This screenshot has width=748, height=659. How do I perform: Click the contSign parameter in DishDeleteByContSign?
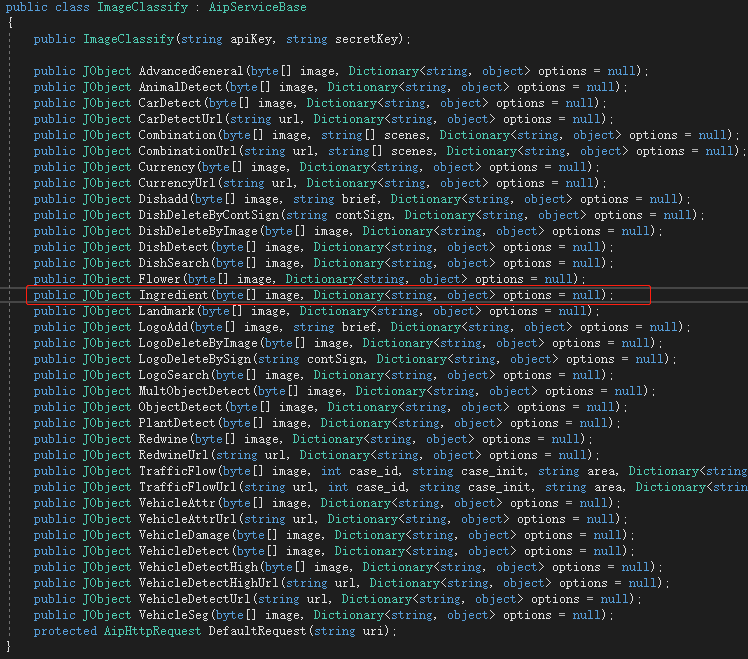(363, 215)
